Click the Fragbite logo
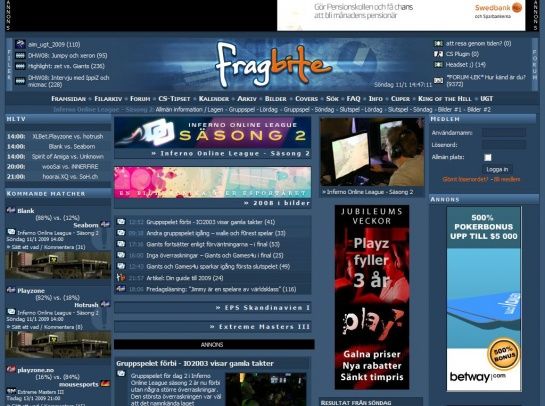 click(274, 64)
